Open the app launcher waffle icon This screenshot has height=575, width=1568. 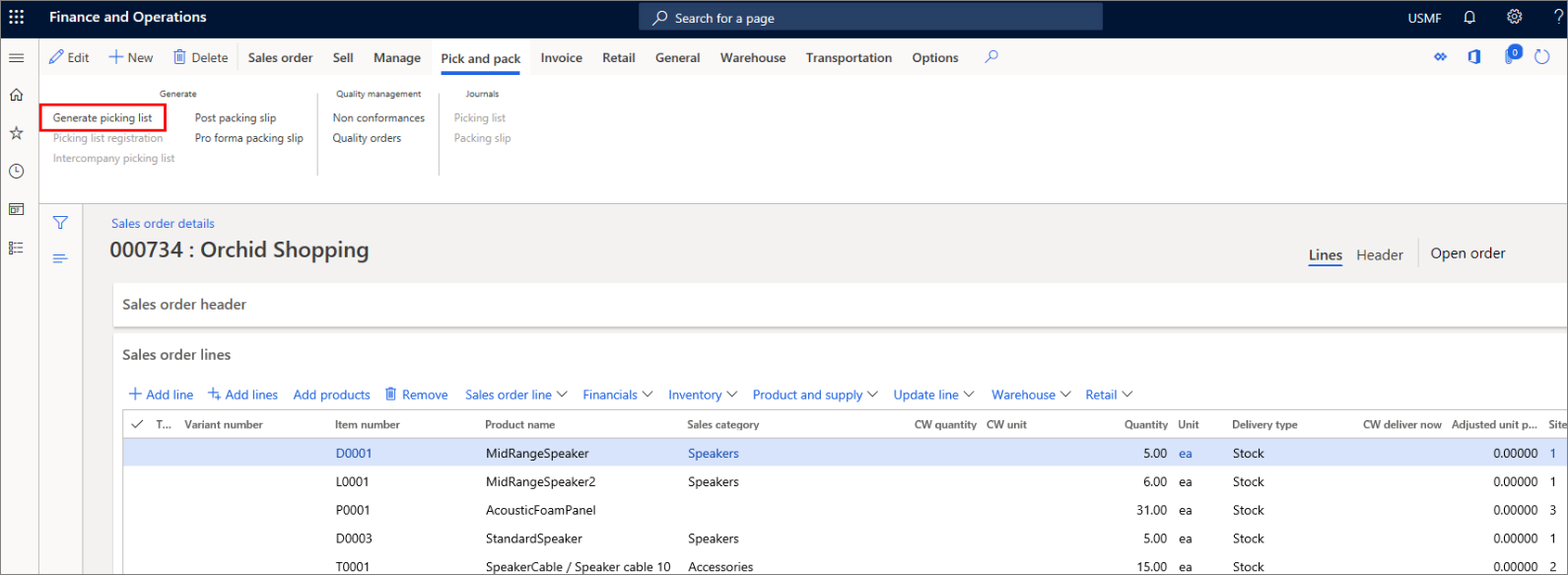17,18
